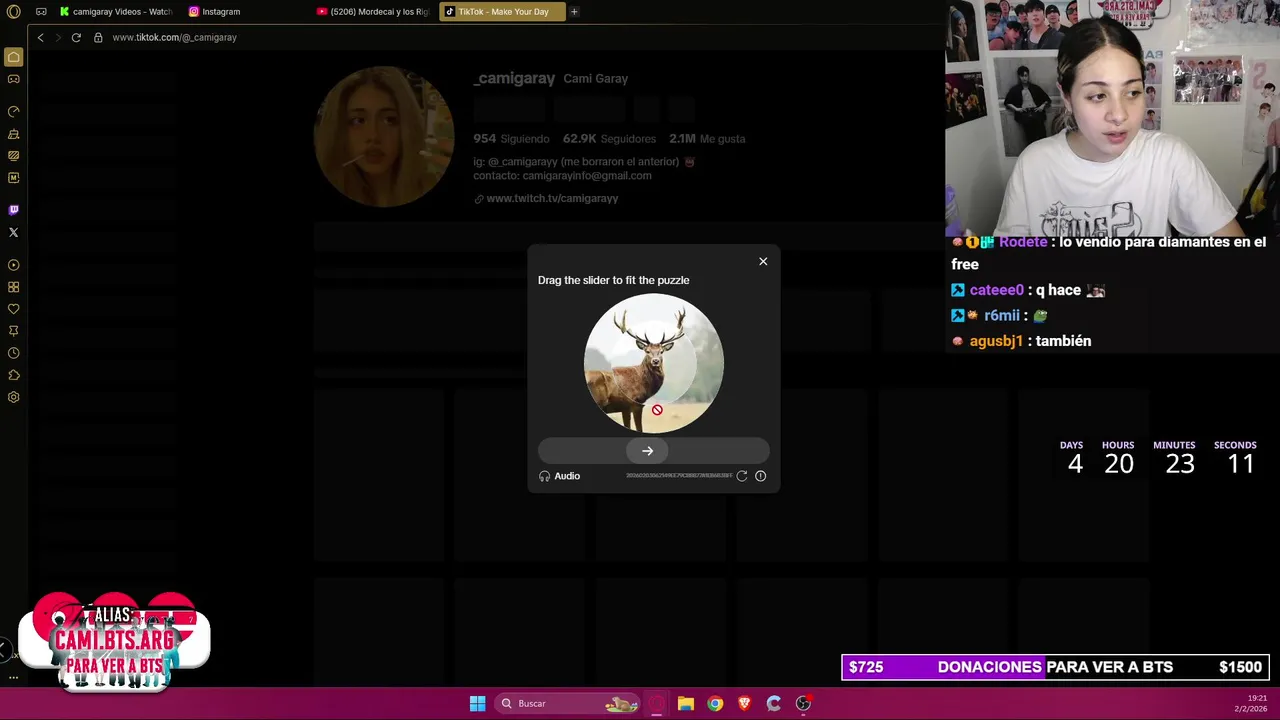Click the deer puzzle image
1280x720 pixels.
[x=654, y=363]
